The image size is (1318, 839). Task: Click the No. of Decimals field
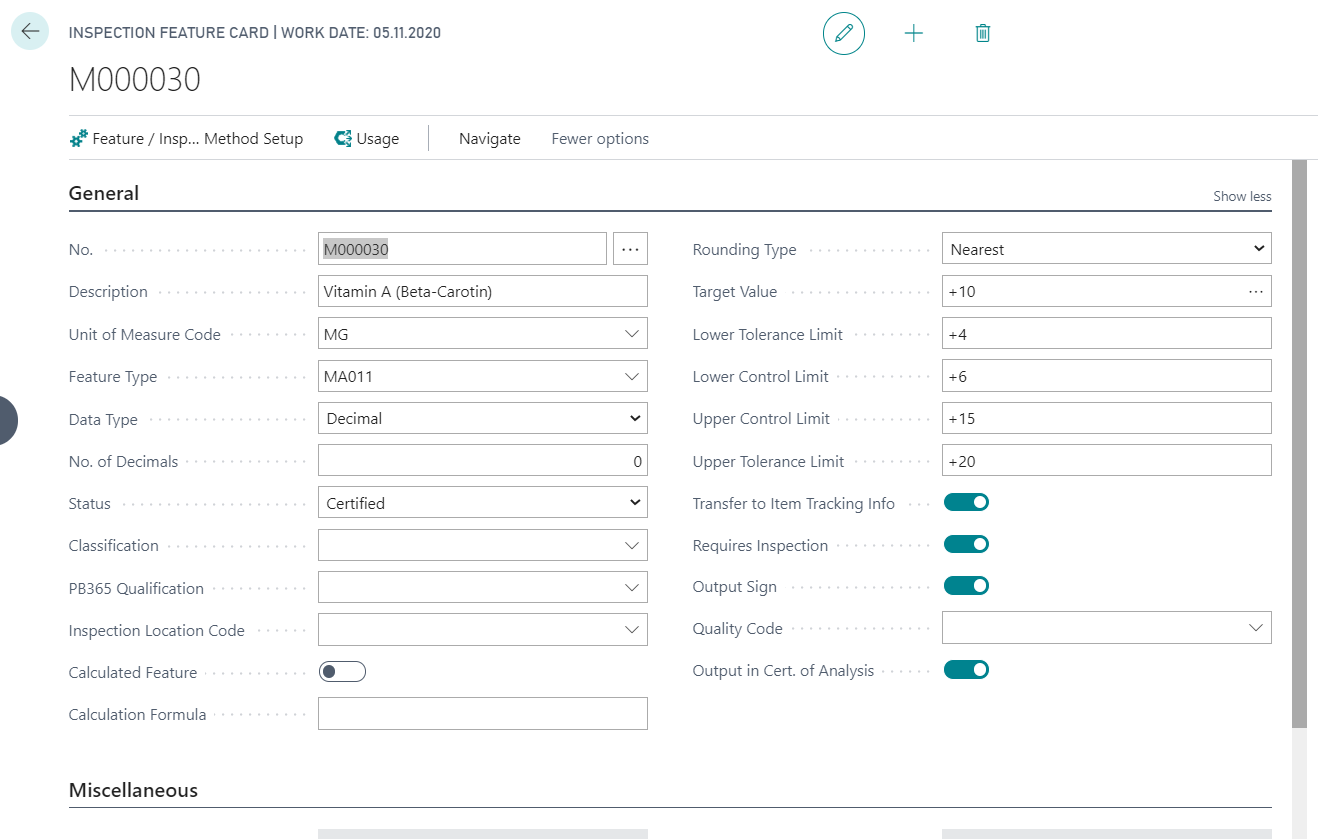click(x=483, y=461)
